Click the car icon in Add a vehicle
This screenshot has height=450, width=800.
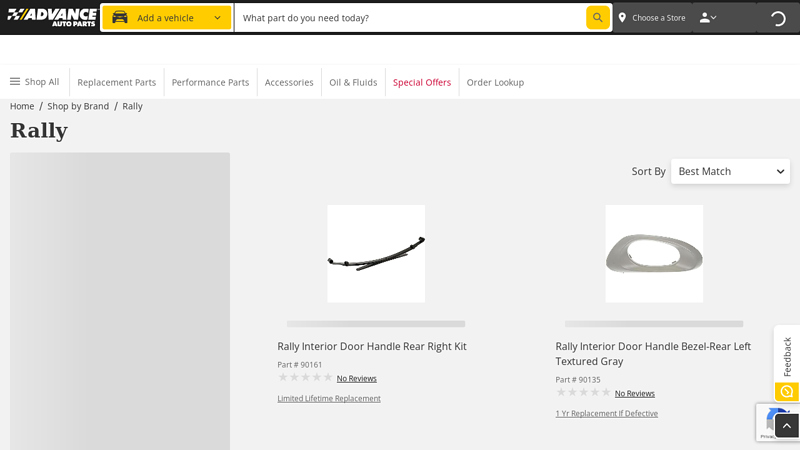[x=120, y=18]
